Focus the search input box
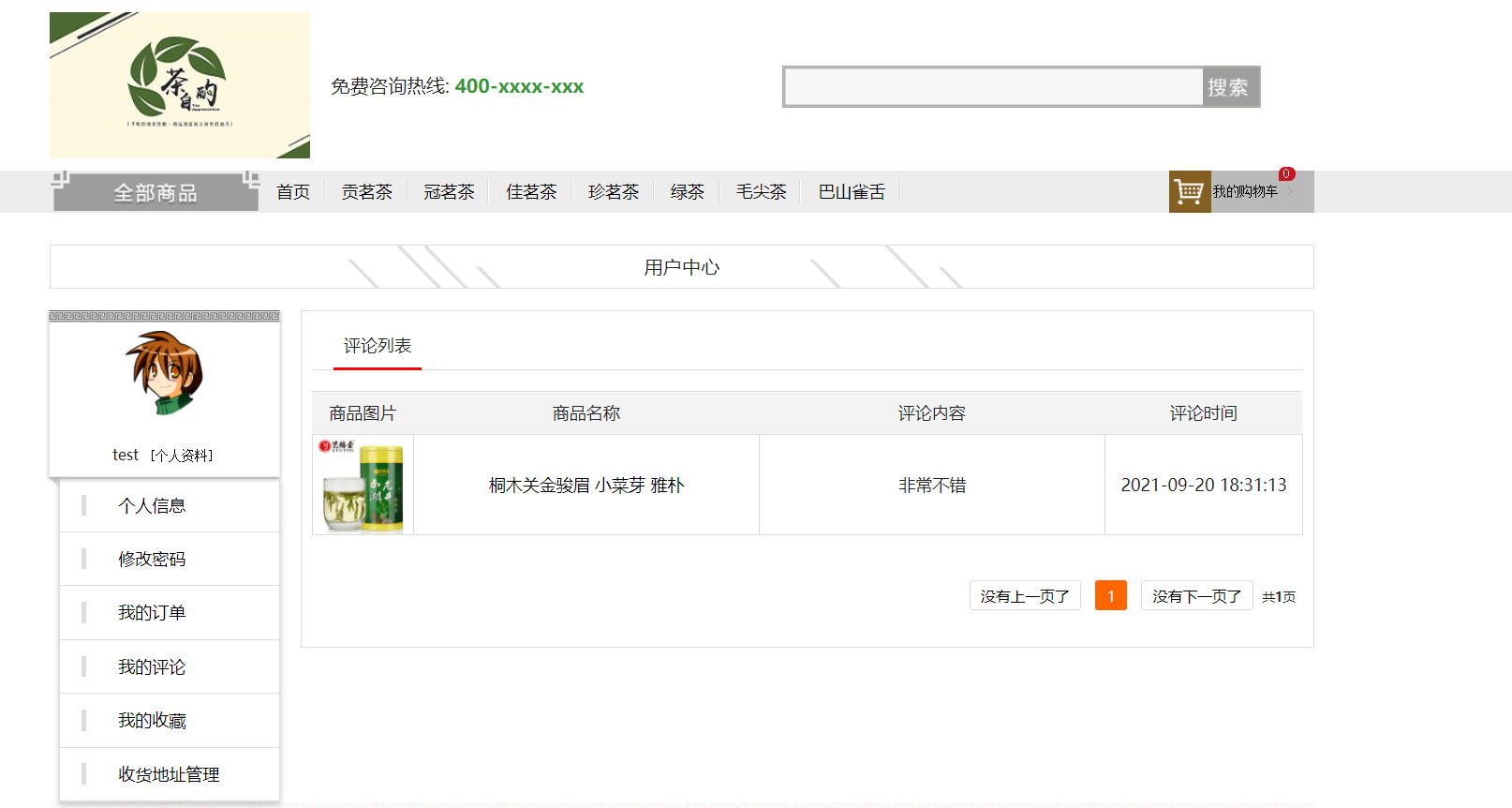 click(x=994, y=87)
